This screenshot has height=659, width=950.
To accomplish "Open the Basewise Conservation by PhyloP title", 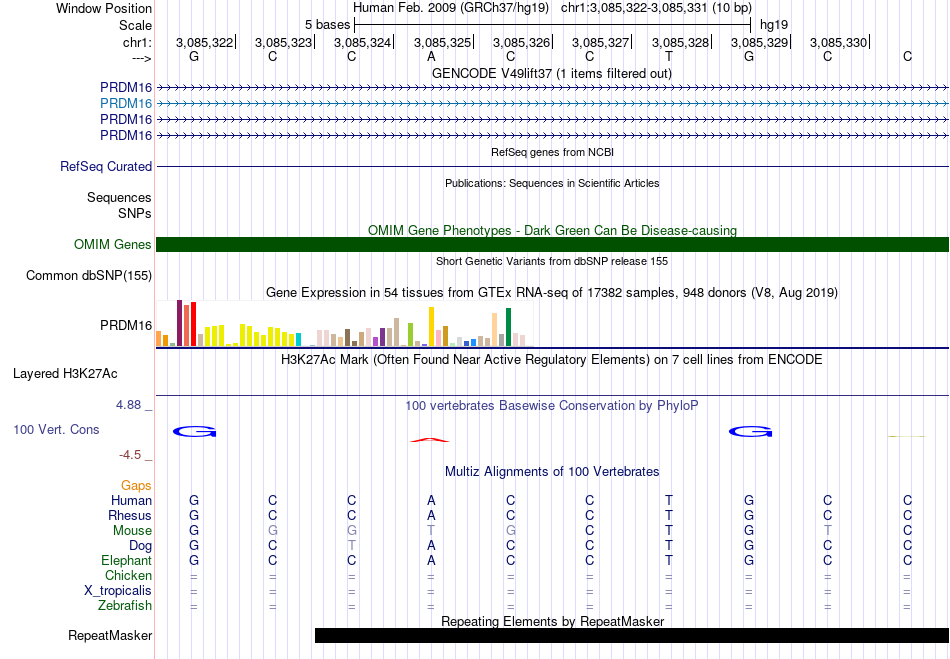I will 551,406.
